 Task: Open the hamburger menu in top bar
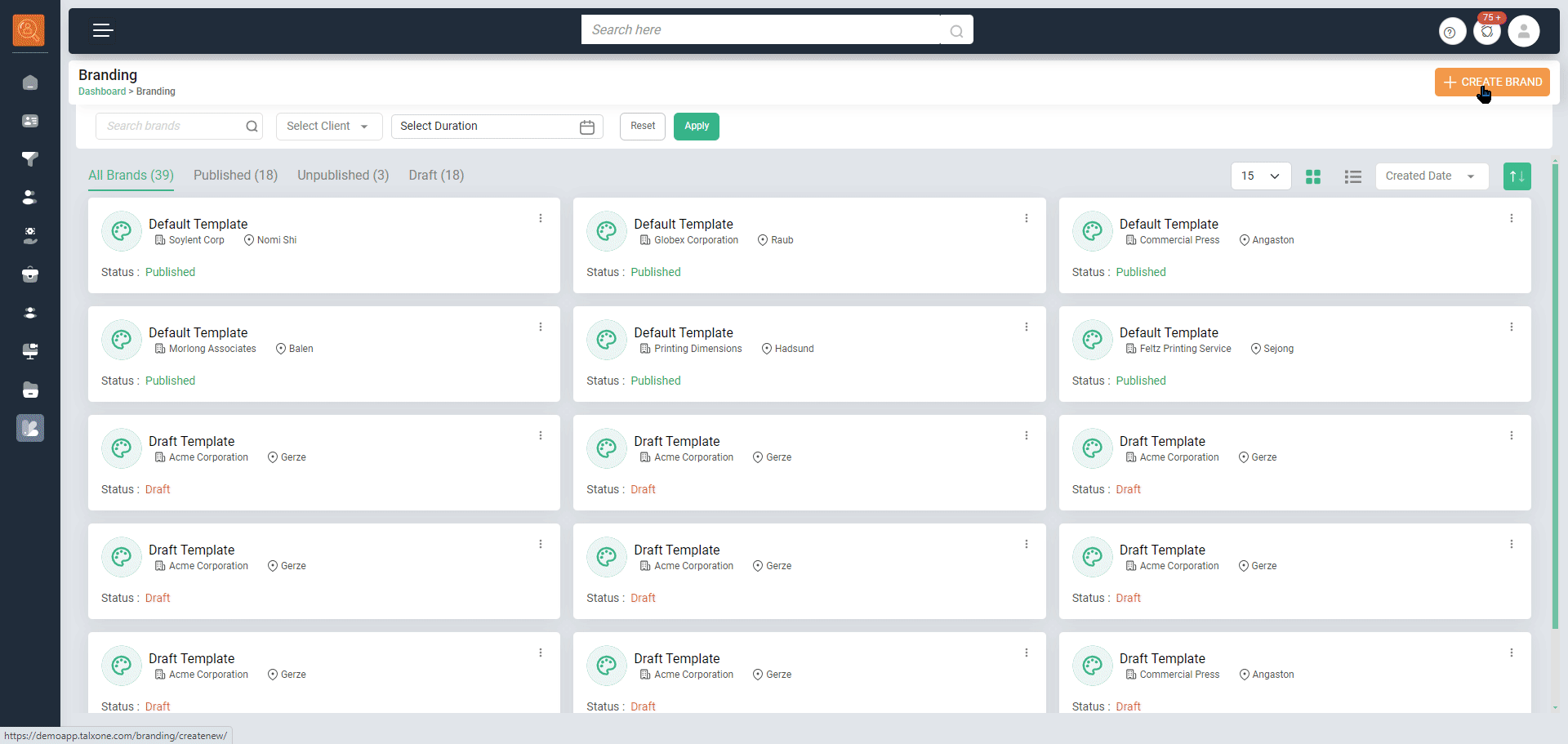(x=103, y=31)
